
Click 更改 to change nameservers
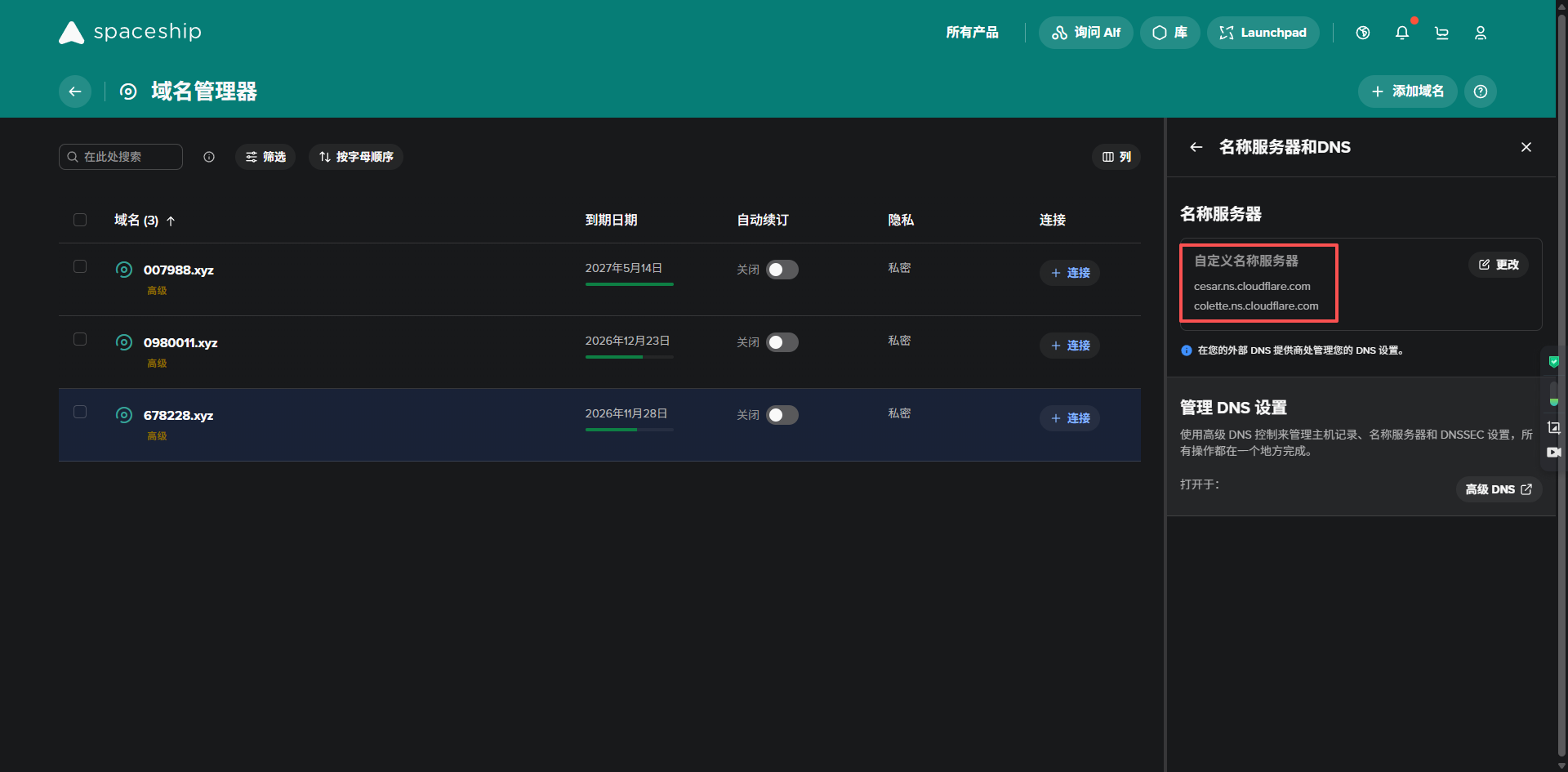tap(1499, 265)
